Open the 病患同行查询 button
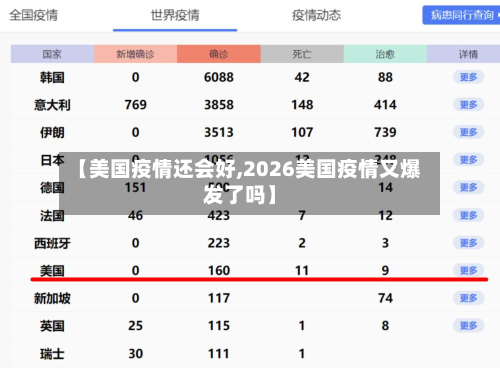 tap(461, 15)
